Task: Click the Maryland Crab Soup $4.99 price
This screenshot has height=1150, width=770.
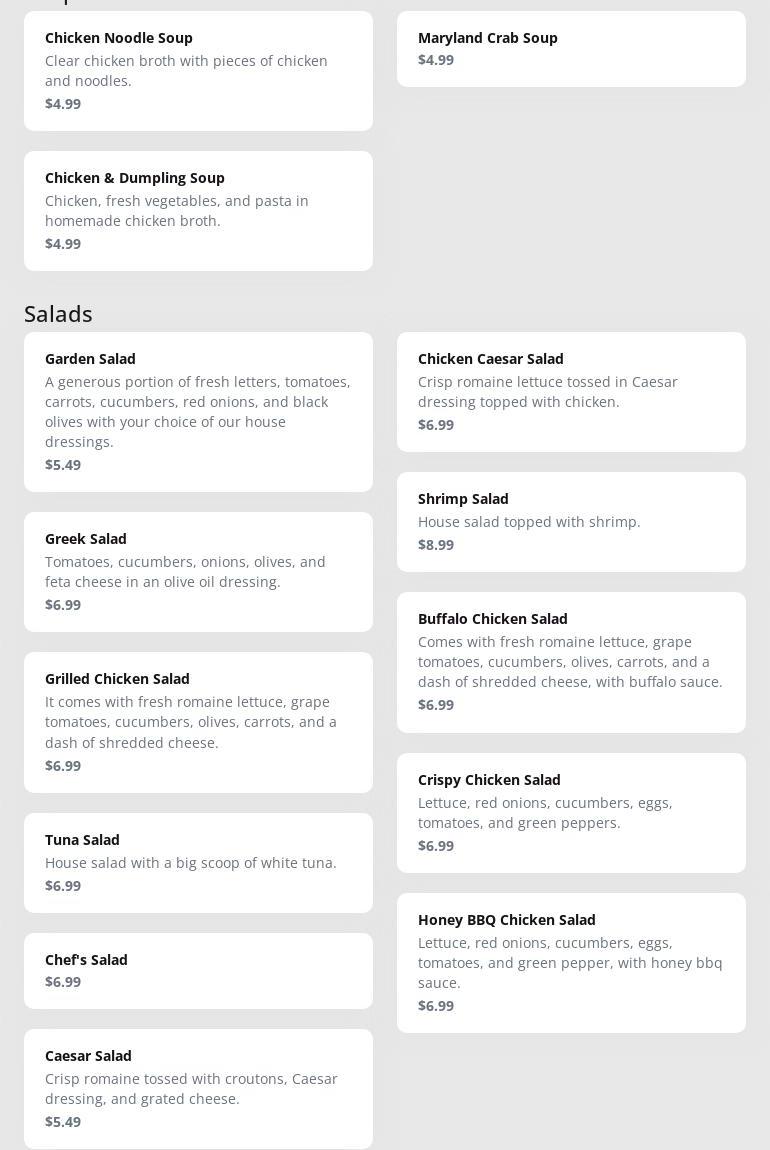Action: tap(436, 60)
